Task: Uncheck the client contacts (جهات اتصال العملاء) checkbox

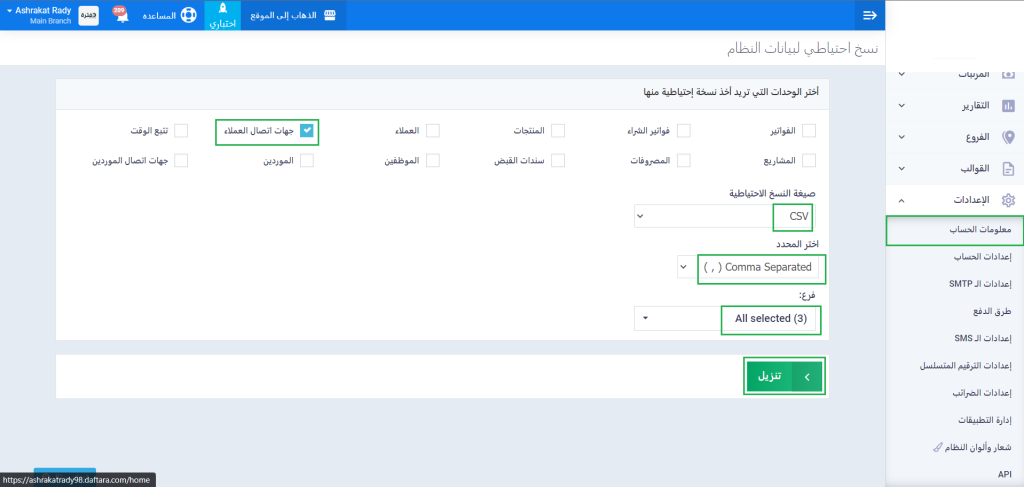Action: 307,131
